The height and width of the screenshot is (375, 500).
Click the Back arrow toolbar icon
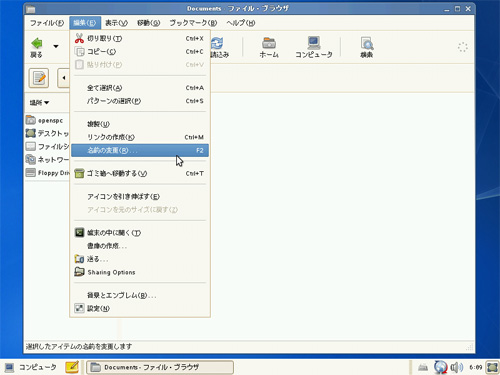37,43
